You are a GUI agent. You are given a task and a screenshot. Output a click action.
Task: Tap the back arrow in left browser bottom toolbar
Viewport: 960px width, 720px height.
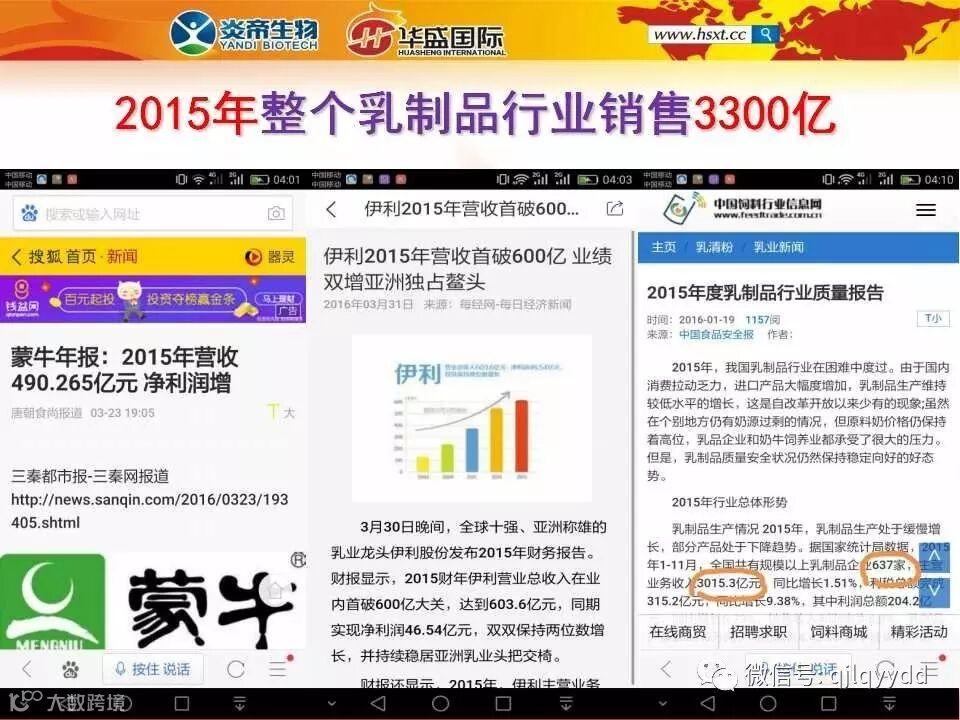pos(26,669)
